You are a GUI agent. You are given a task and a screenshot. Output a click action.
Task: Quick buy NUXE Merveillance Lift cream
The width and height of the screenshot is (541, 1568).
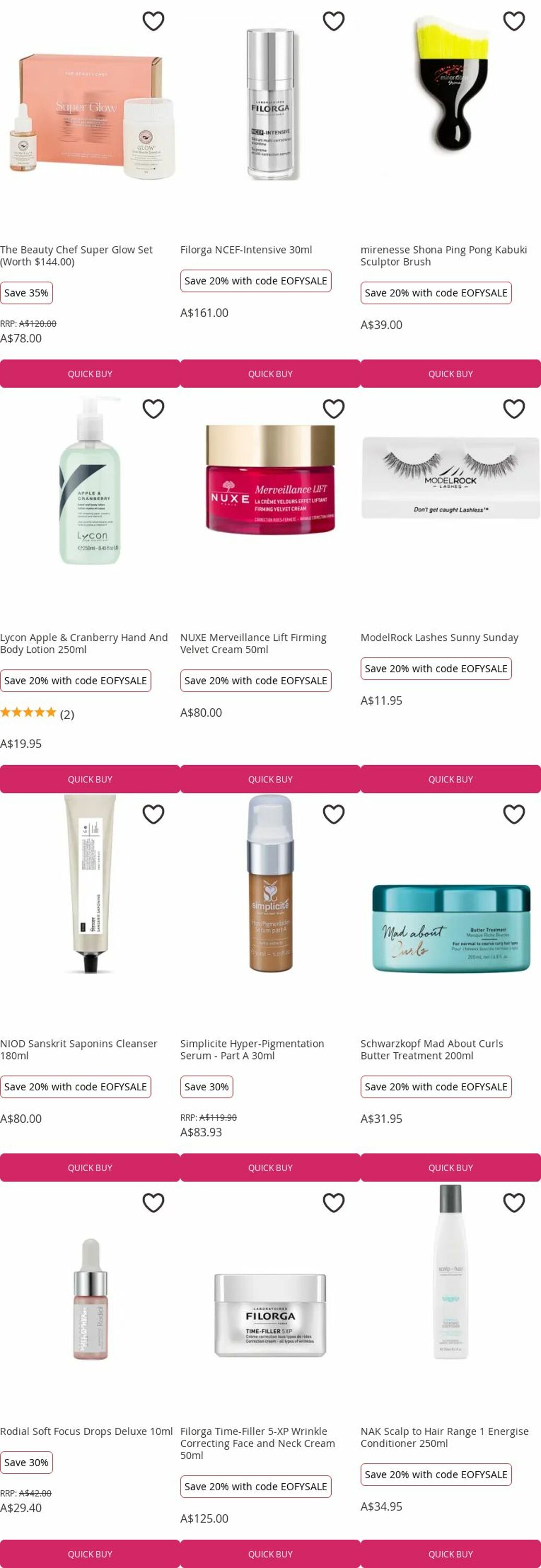pos(270,779)
